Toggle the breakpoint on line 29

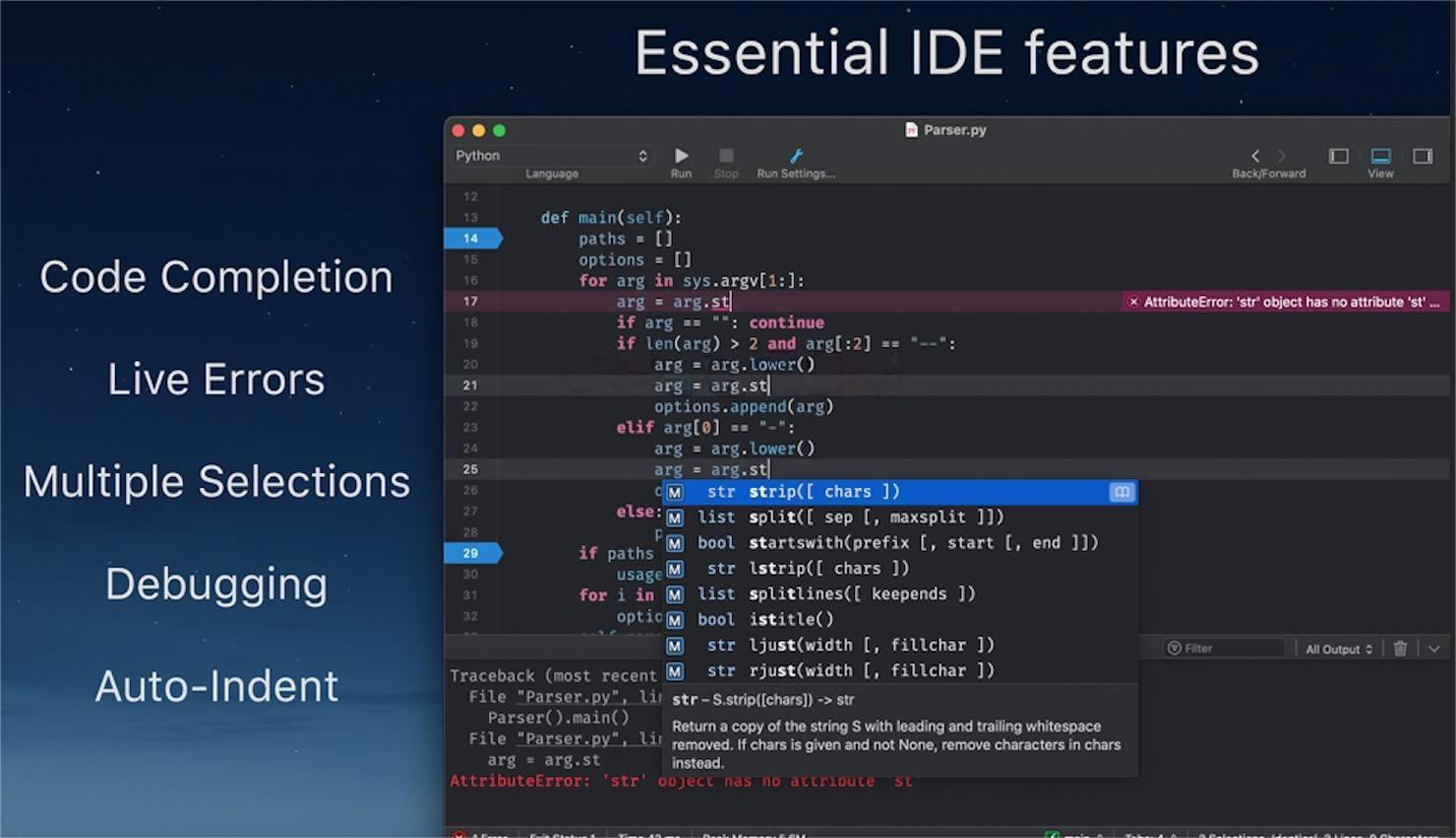click(x=472, y=553)
